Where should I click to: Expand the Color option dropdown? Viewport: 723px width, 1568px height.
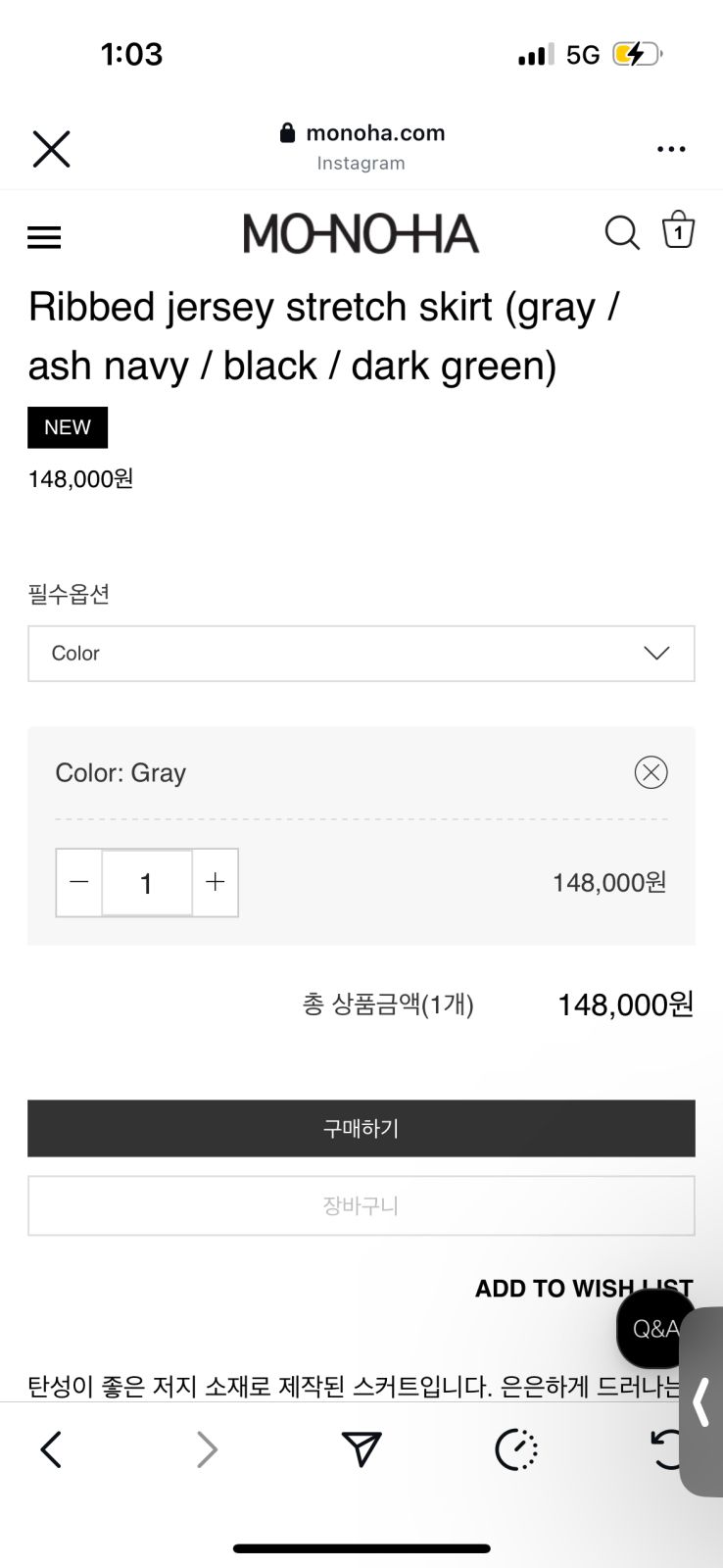pos(361,654)
